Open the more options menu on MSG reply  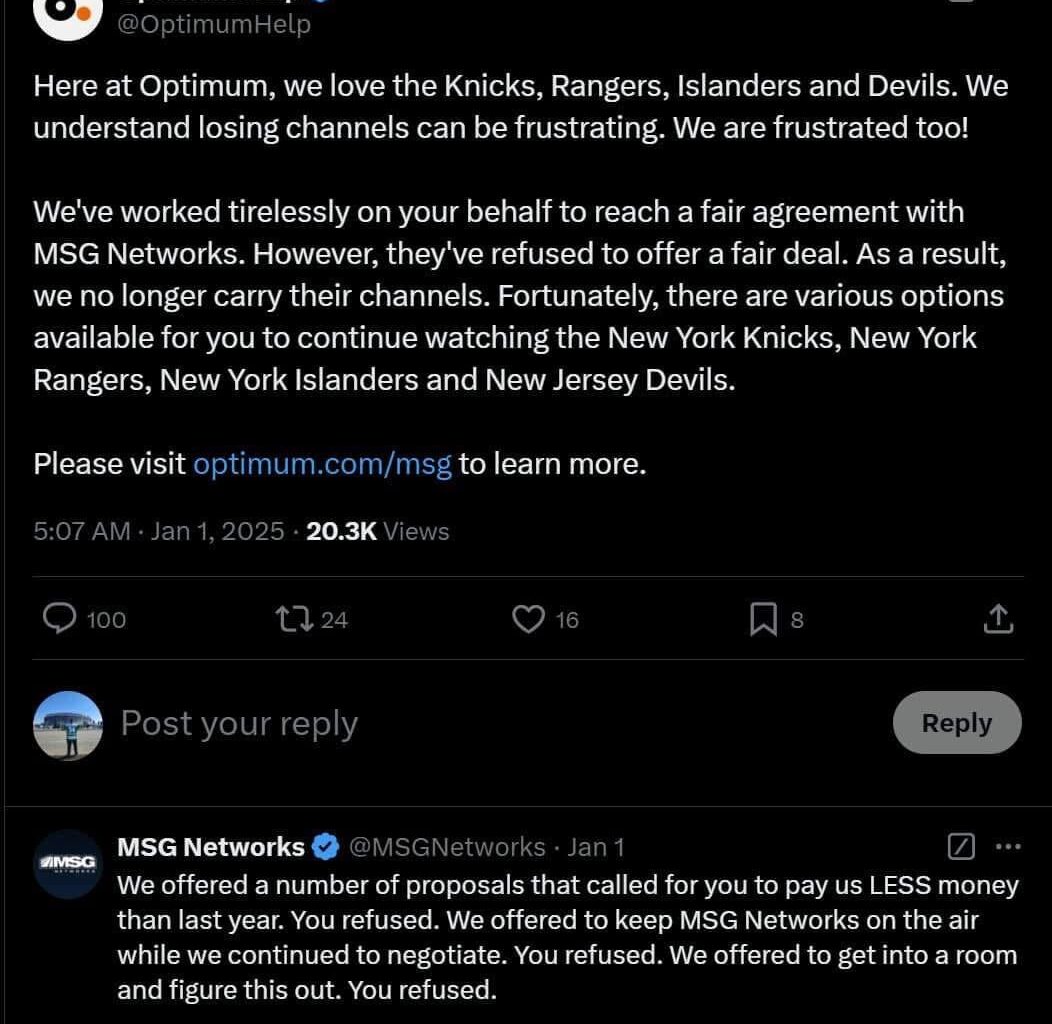1008,847
